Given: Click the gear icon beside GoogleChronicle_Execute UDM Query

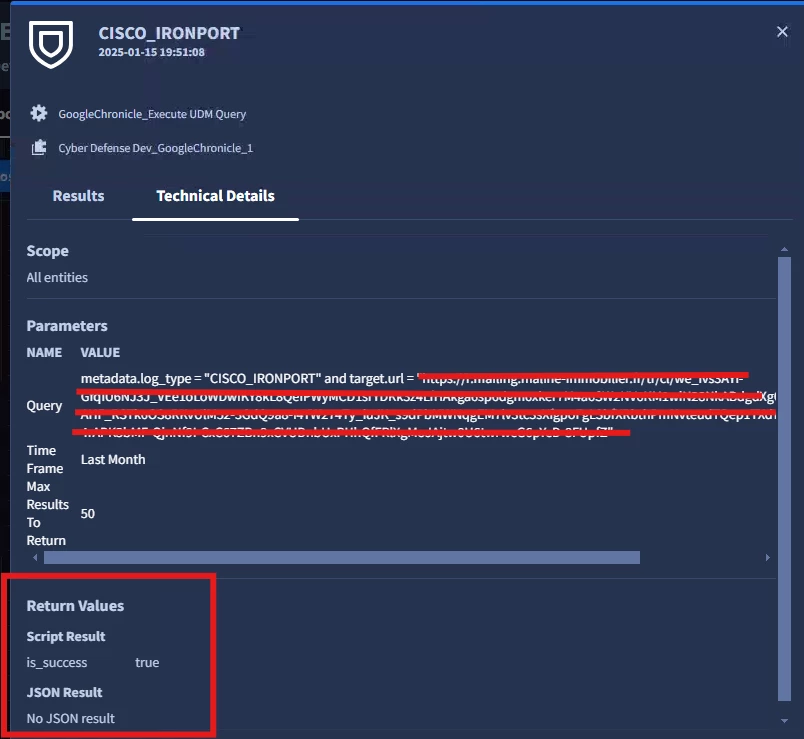Looking at the screenshot, I should [x=38, y=113].
